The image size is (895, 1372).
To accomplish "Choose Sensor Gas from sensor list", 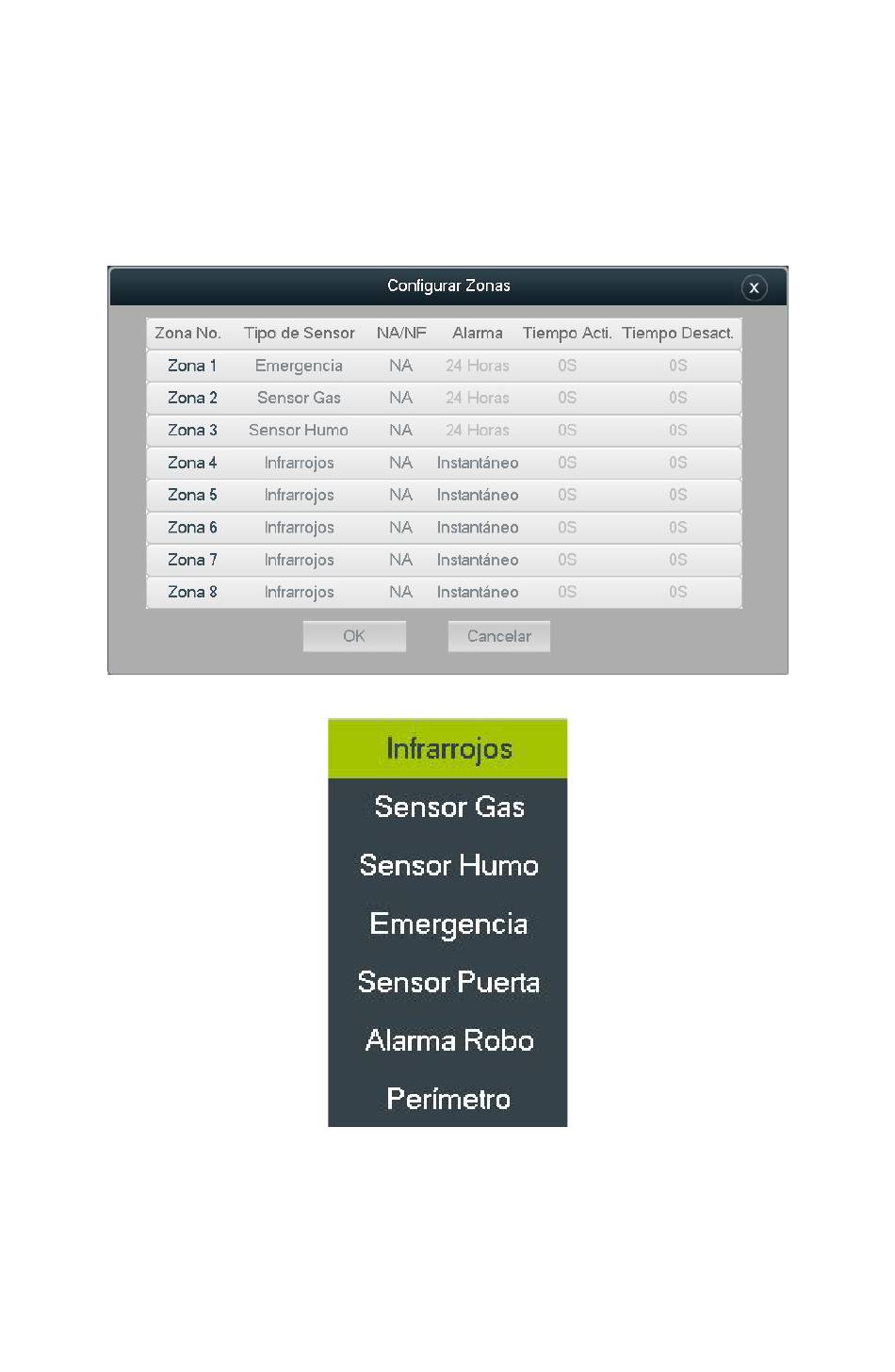I will [447, 808].
